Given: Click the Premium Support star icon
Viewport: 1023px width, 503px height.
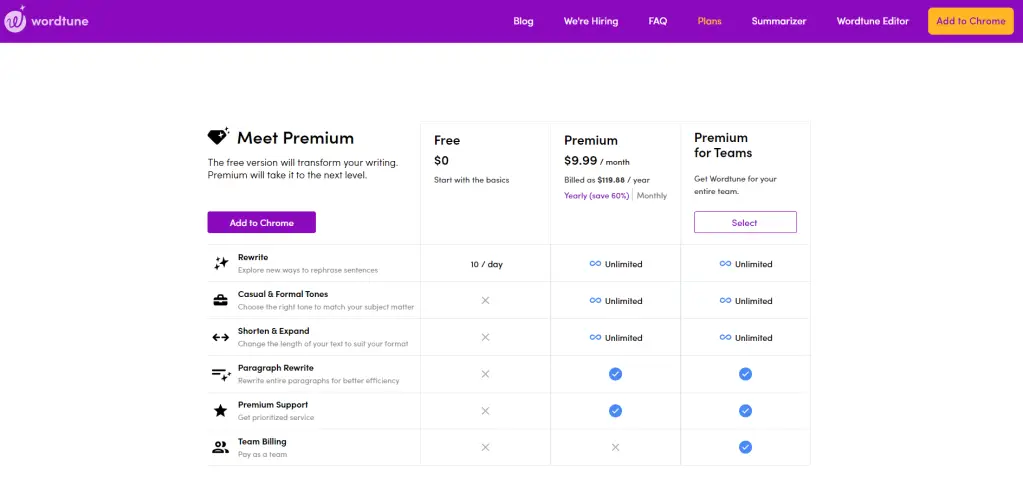Looking at the screenshot, I should (221, 410).
